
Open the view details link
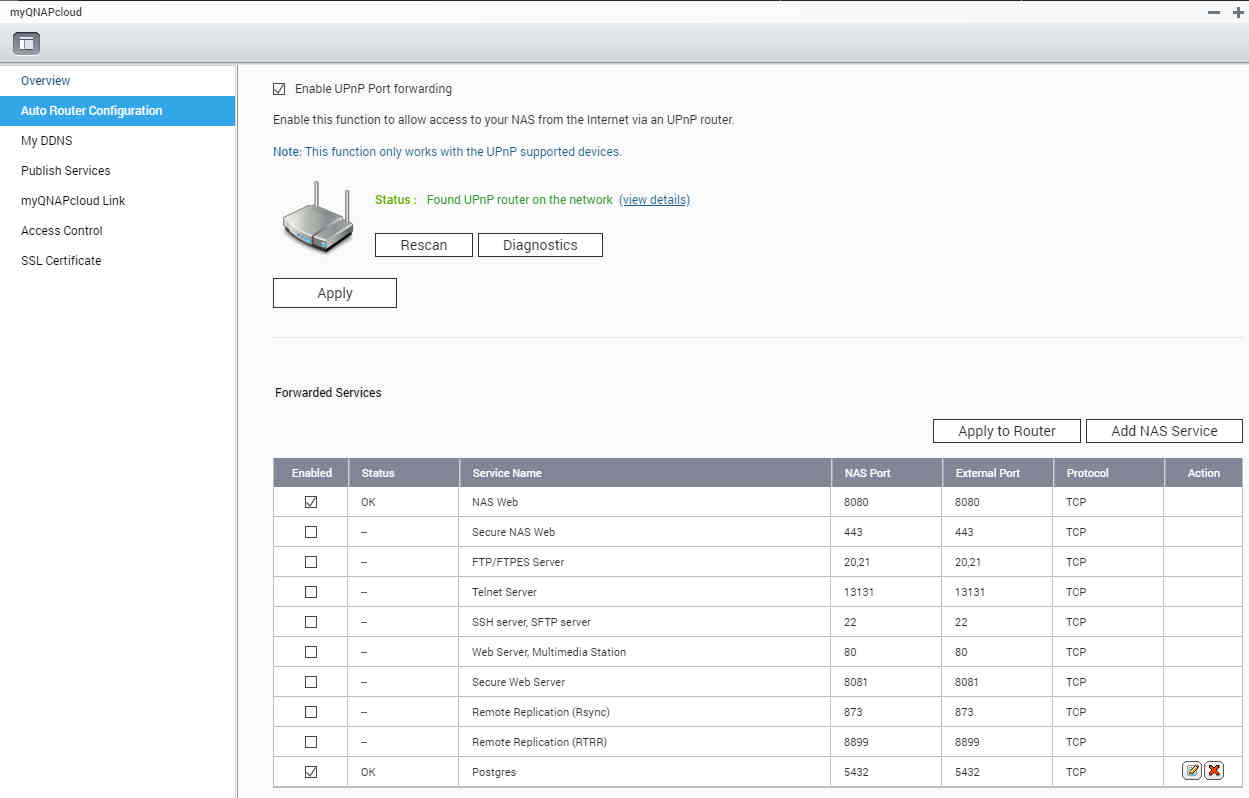click(654, 200)
